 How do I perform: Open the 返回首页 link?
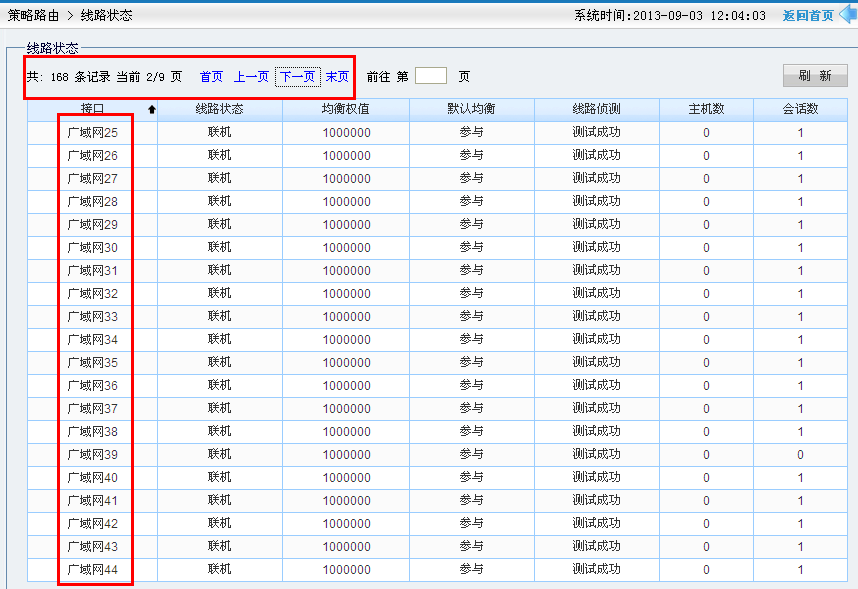tap(807, 16)
